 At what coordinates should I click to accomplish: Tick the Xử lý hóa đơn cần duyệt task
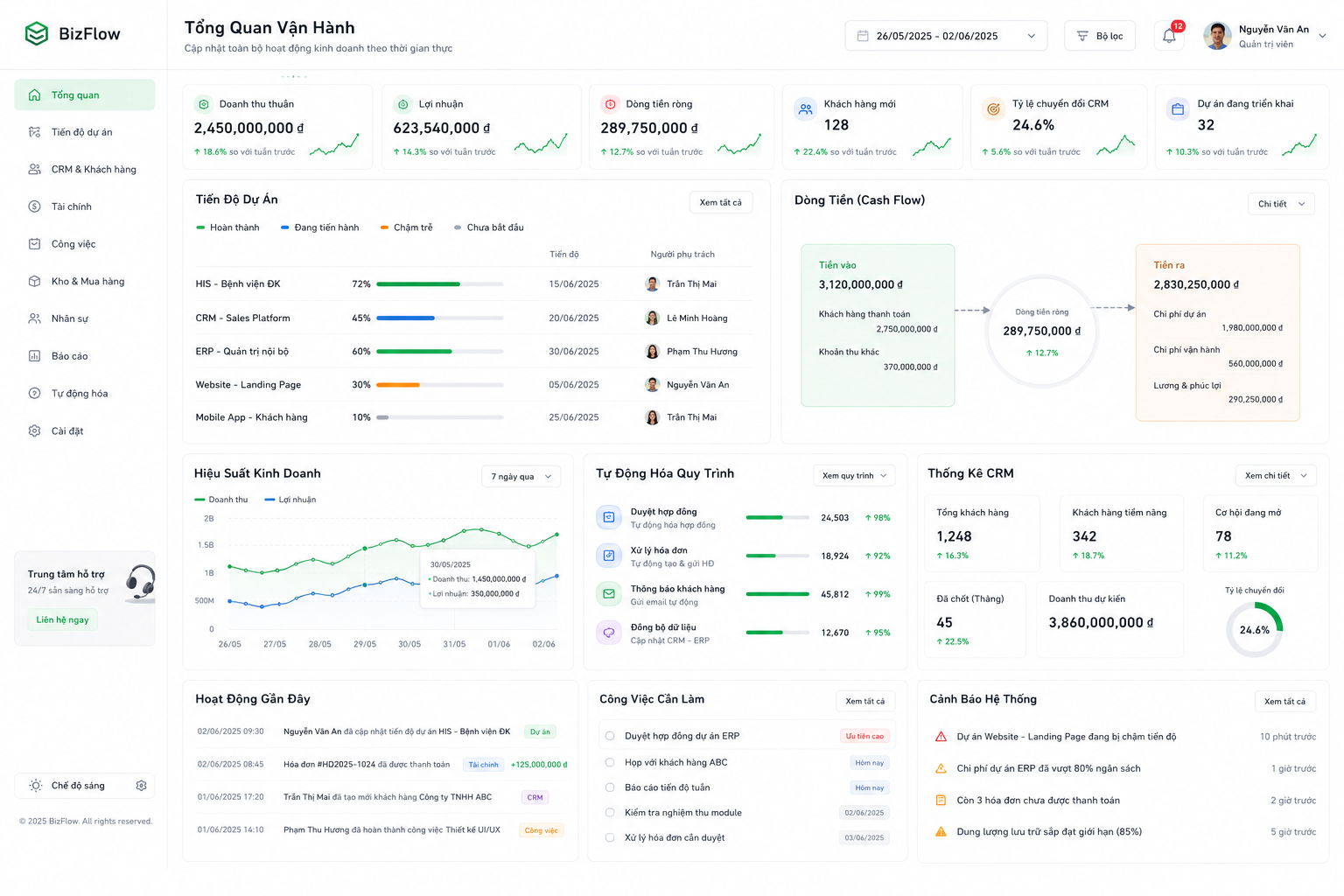tap(610, 837)
